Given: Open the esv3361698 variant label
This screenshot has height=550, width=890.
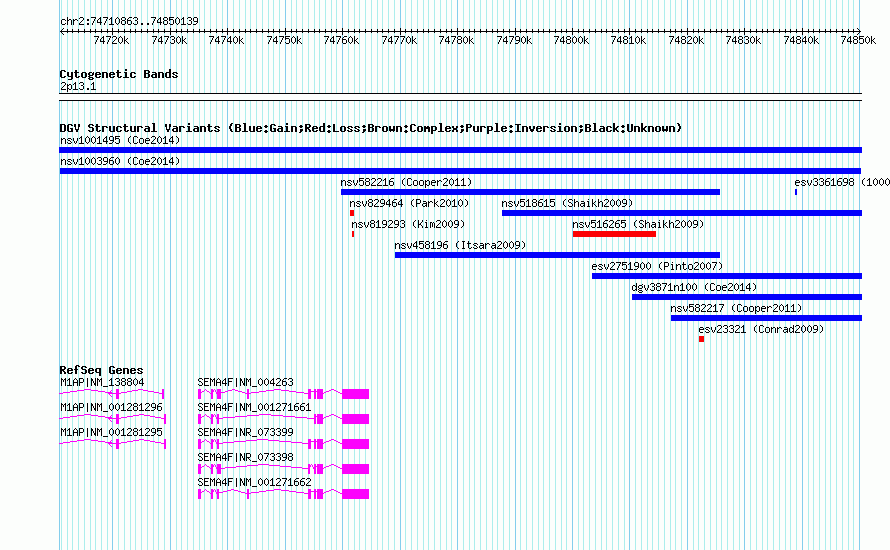Looking at the screenshot, I should 842,182.
